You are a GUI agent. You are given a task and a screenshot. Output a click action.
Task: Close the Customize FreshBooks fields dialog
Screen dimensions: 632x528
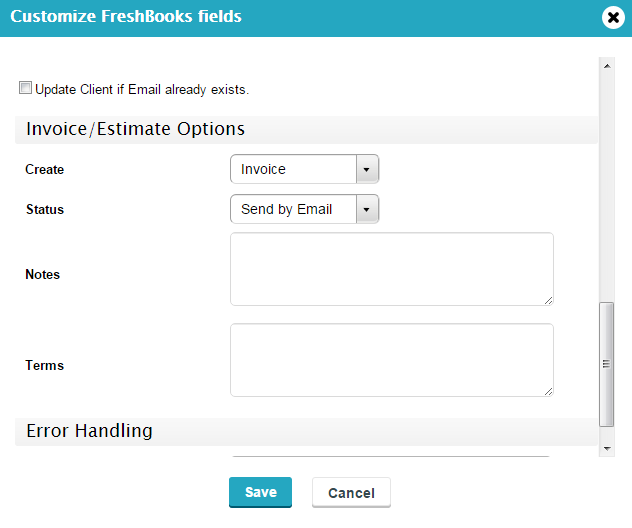click(613, 17)
